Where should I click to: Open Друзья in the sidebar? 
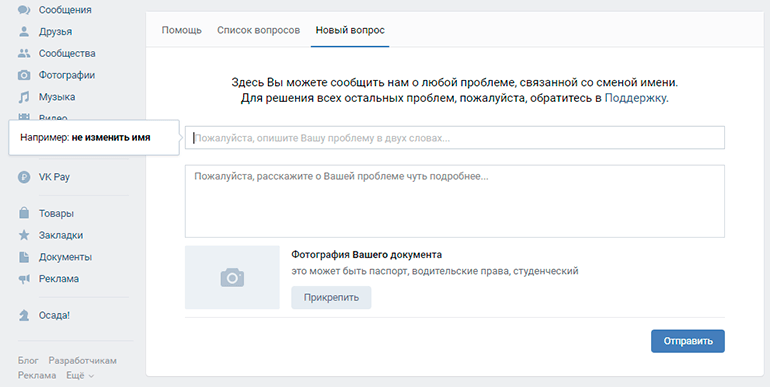[x=55, y=31]
